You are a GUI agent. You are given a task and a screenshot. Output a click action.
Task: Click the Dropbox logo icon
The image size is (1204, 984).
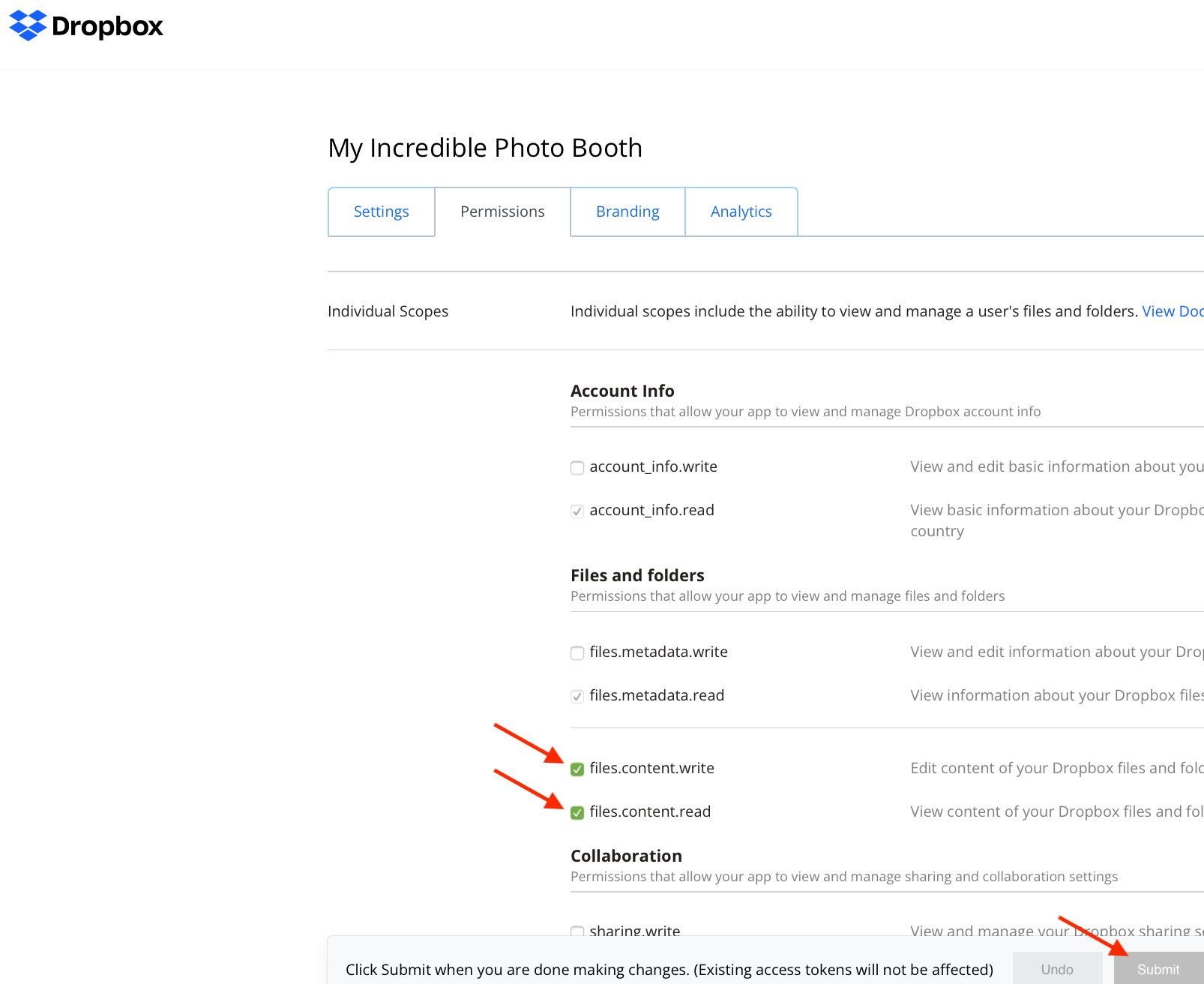click(28, 25)
